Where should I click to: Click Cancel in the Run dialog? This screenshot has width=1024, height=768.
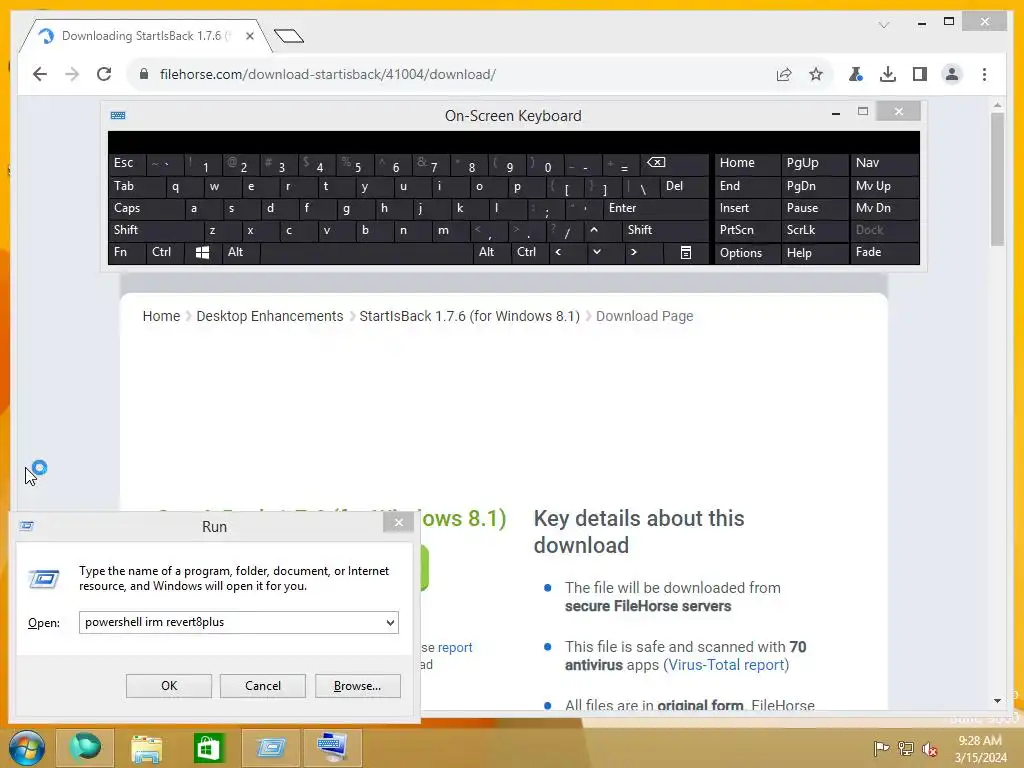pyautogui.click(x=263, y=686)
